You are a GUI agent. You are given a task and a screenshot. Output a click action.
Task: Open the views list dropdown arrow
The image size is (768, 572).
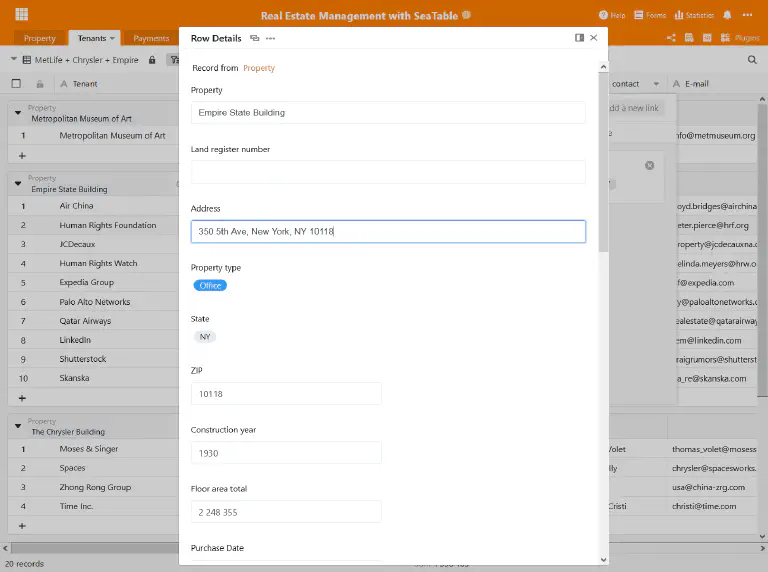point(14,59)
